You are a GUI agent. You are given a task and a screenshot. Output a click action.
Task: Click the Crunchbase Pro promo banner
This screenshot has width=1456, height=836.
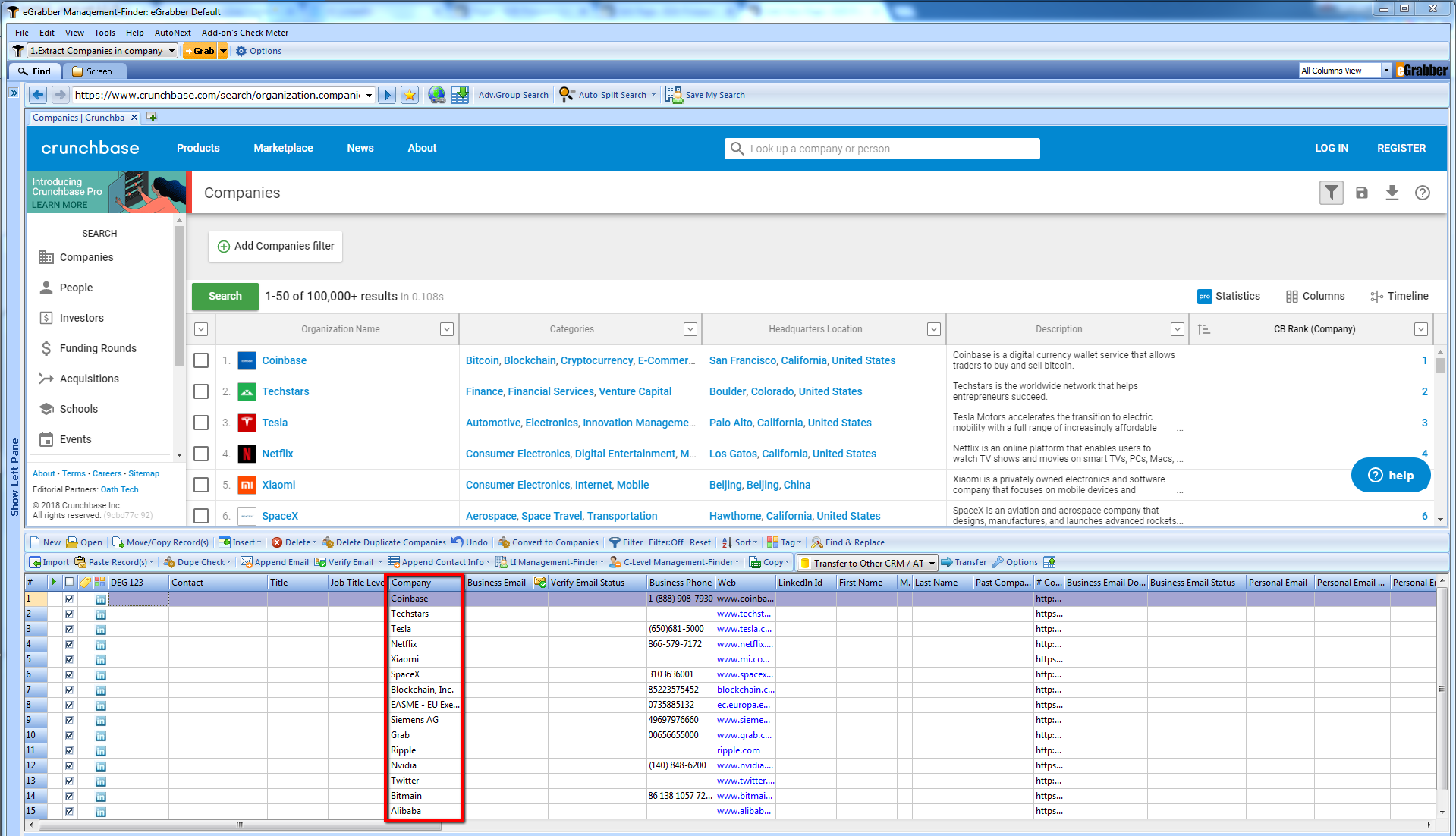point(107,192)
